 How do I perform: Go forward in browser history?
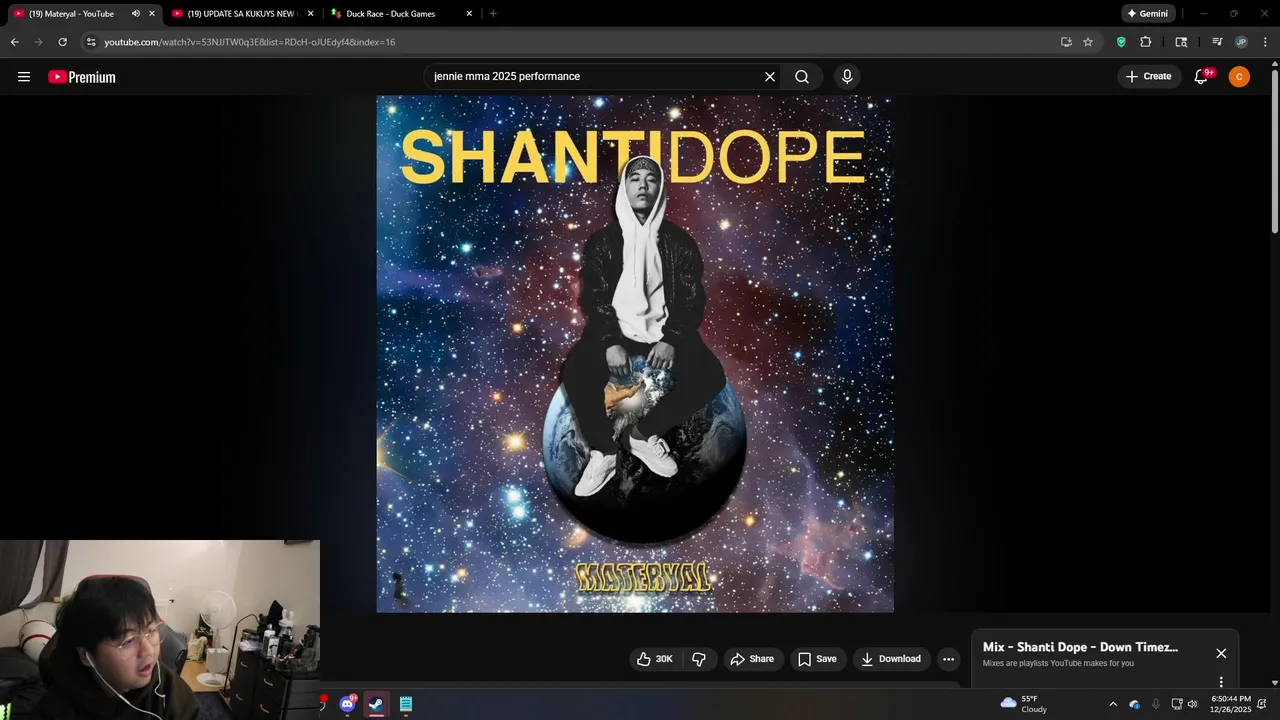[x=38, y=42]
